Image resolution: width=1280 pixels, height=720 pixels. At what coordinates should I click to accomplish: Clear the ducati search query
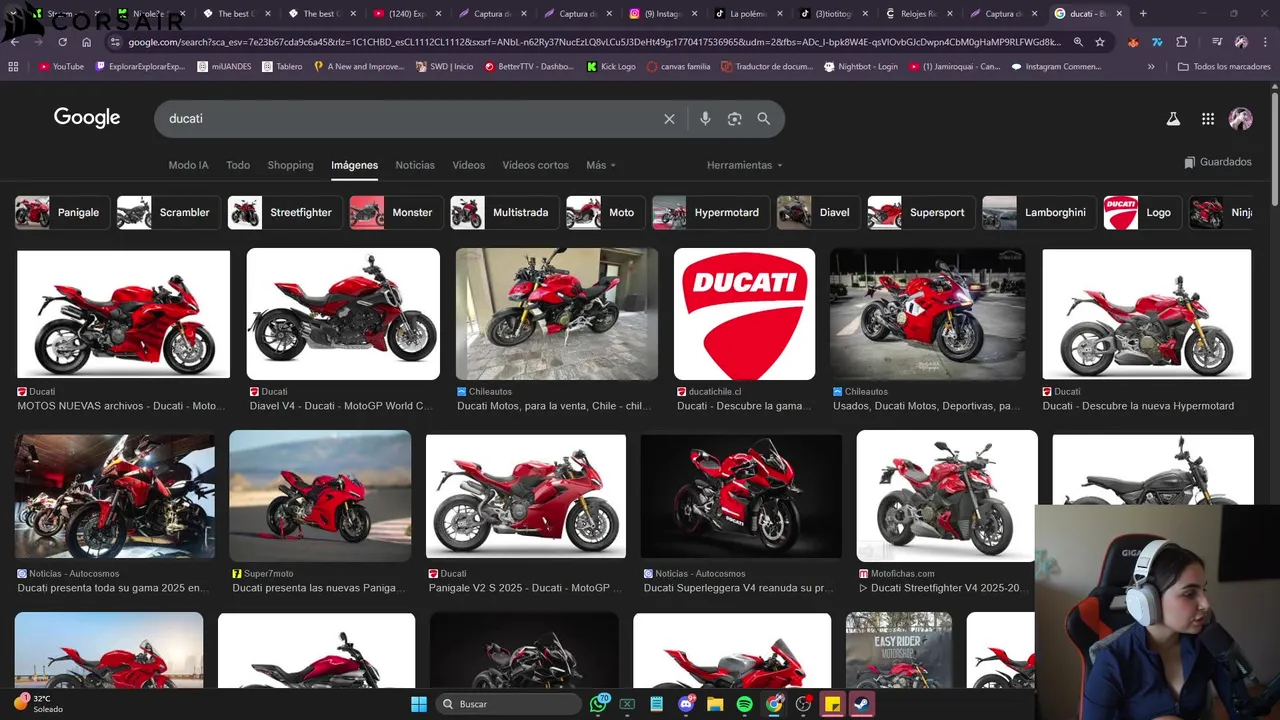pos(669,119)
